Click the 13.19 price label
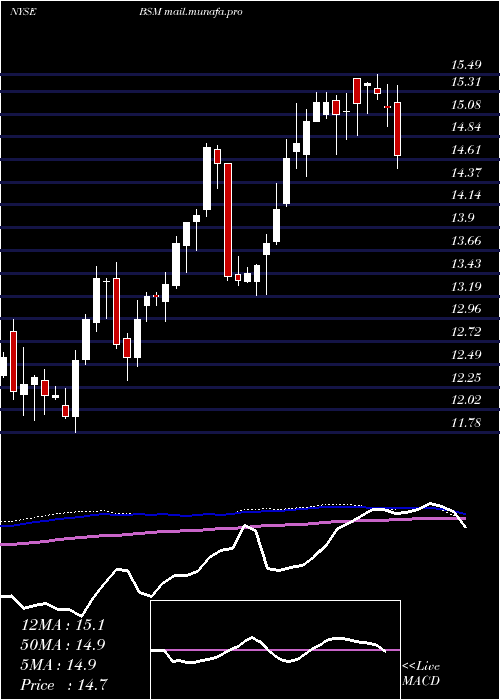Image resolution: width=500 pixels, height=700 pixels. (466, 286)
